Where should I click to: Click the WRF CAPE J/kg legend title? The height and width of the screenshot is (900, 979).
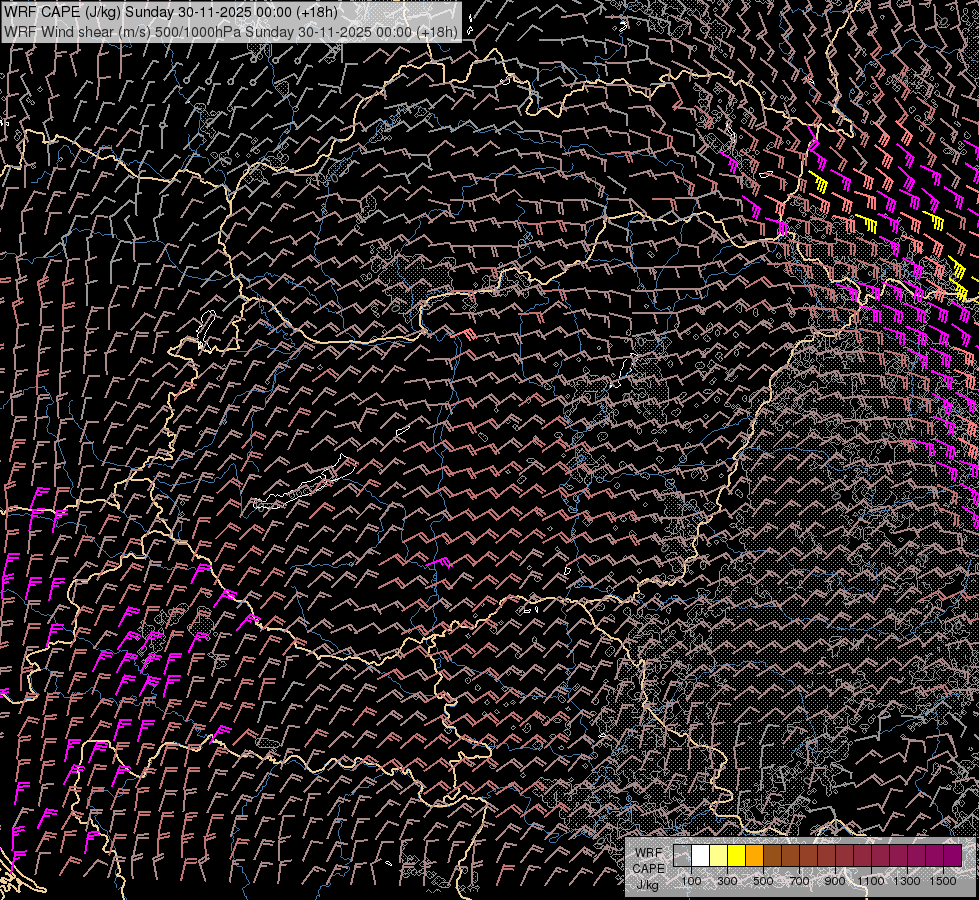(x=648, y=868)
